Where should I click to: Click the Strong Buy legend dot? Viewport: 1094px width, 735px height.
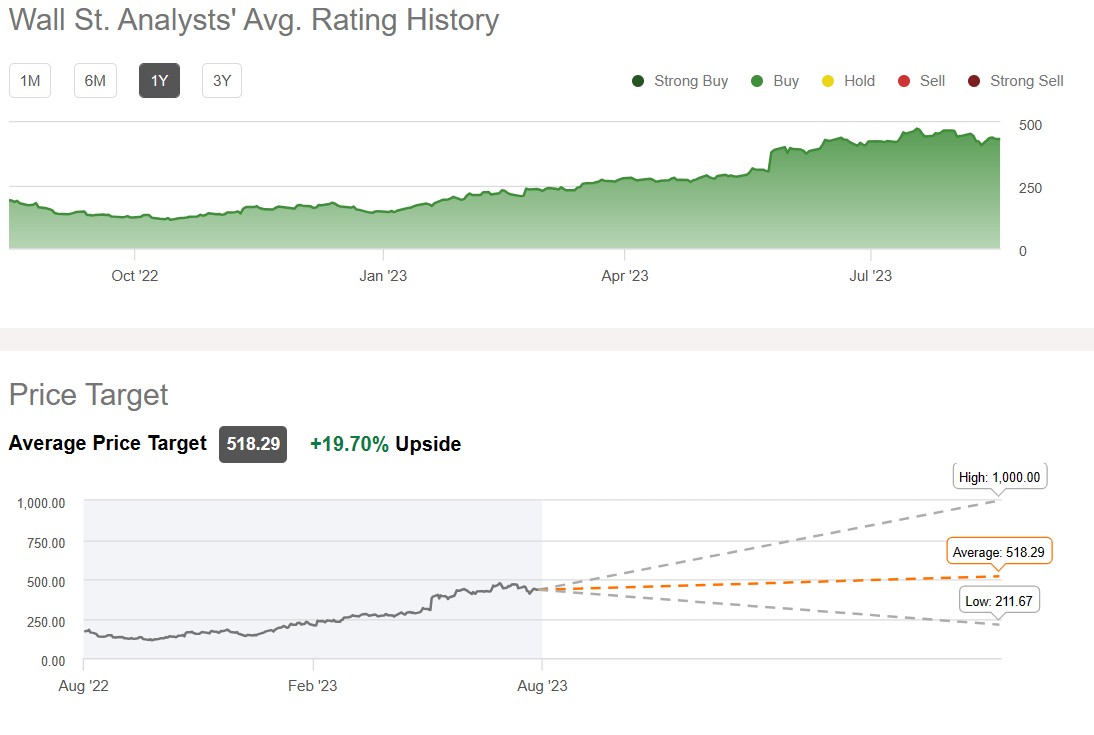coord(638,81)
